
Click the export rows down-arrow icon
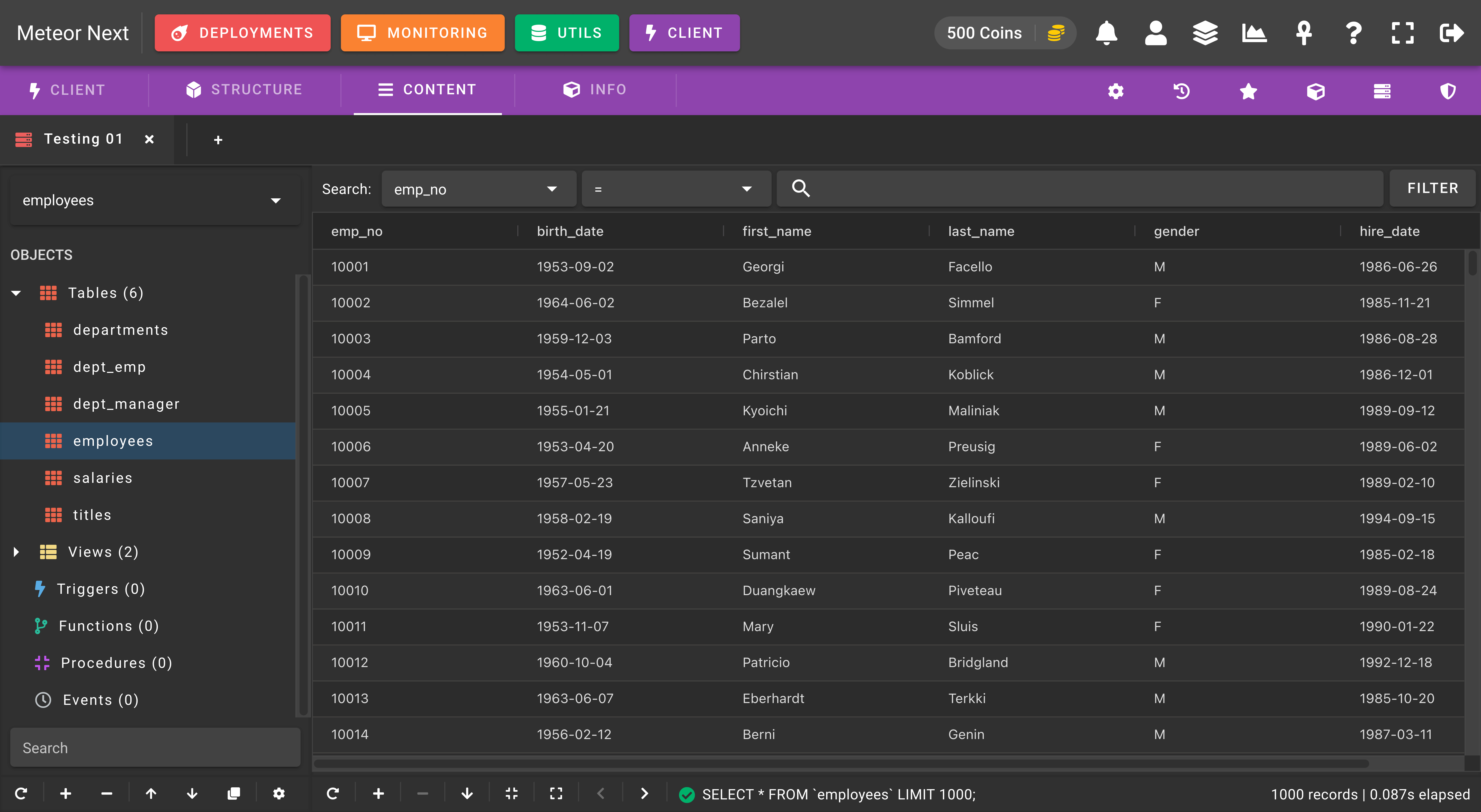467,793
